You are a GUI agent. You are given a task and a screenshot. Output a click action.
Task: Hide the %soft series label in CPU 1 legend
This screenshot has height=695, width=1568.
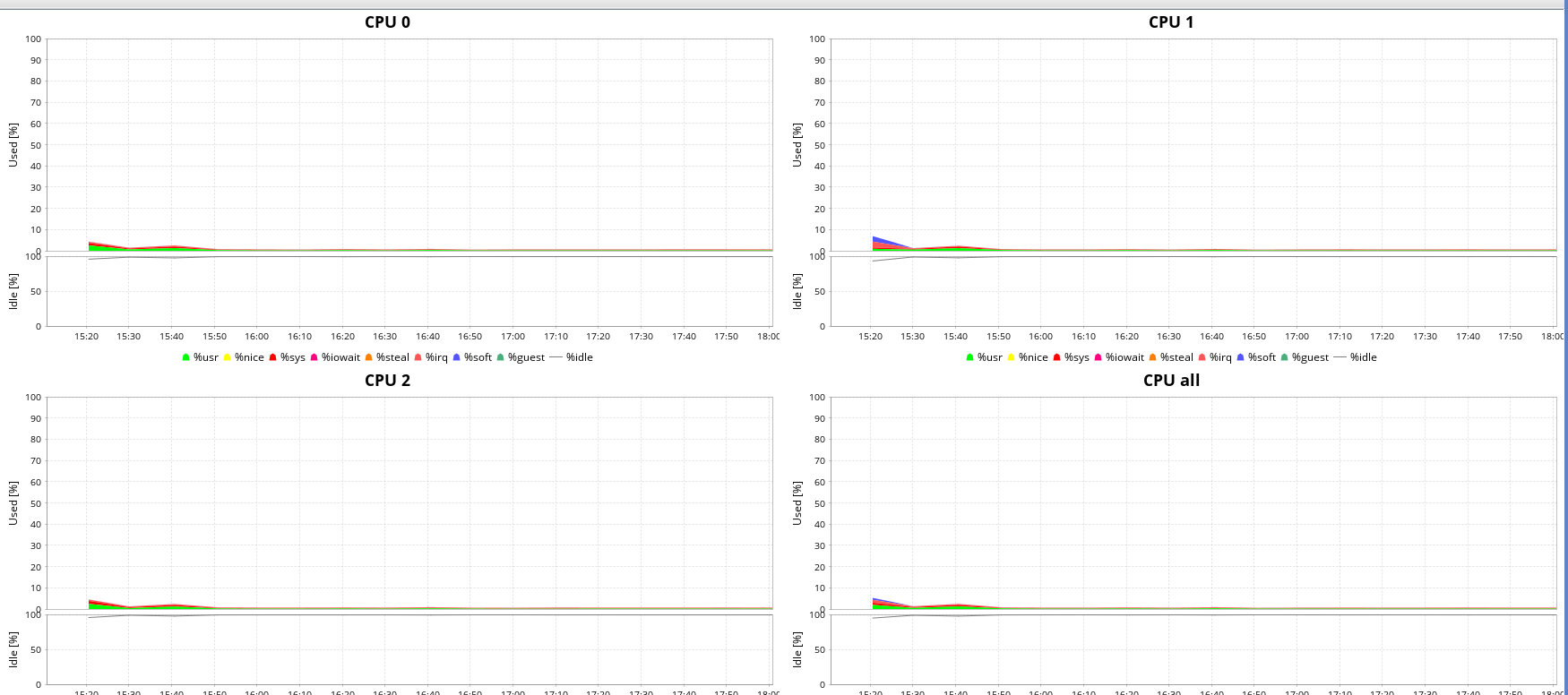pos(1262,357)
